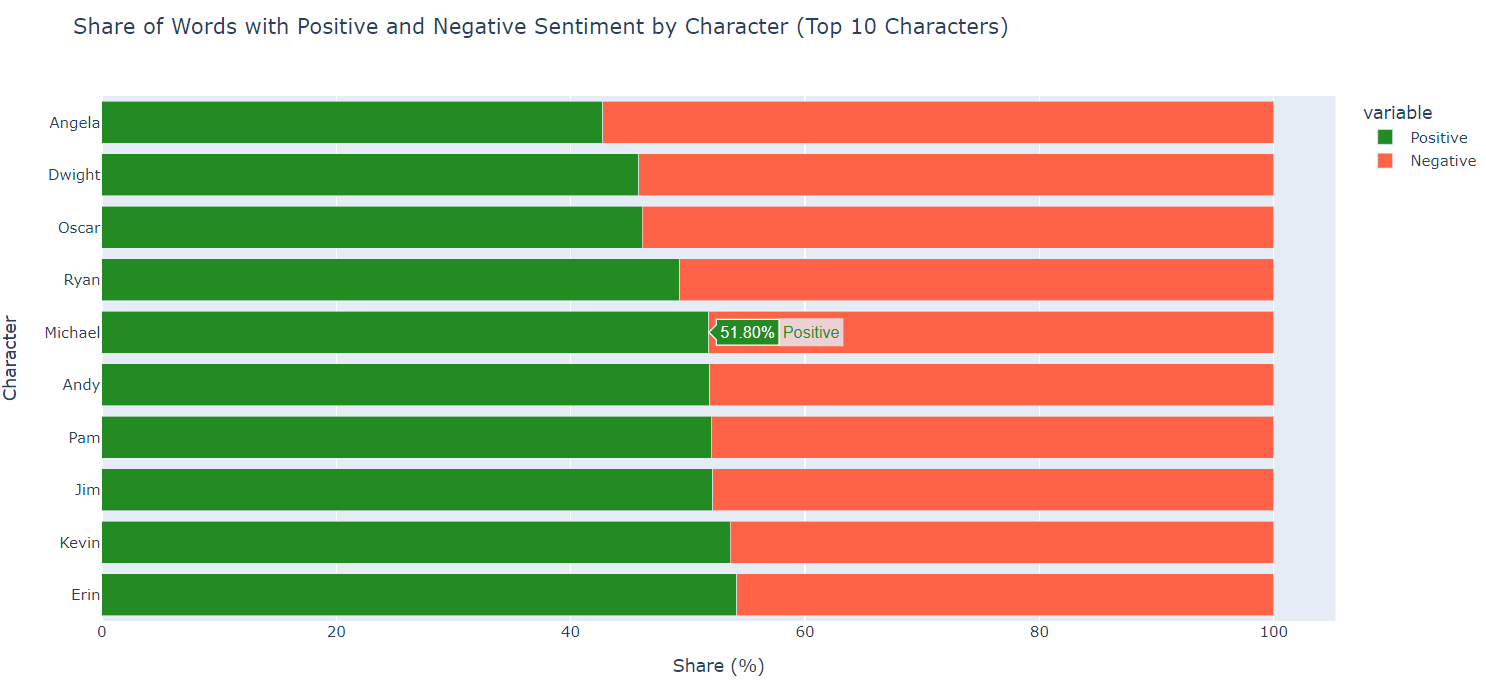The height and width of the screenshot is (686, 1486).
Task: Click Erin's green positive bar
Action: tap(419, 595)
